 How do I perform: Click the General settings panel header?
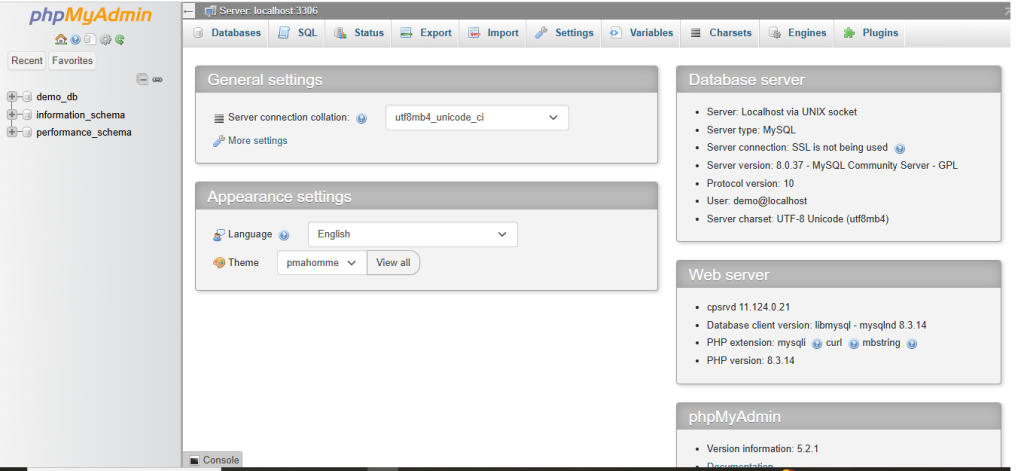[426, 80]
